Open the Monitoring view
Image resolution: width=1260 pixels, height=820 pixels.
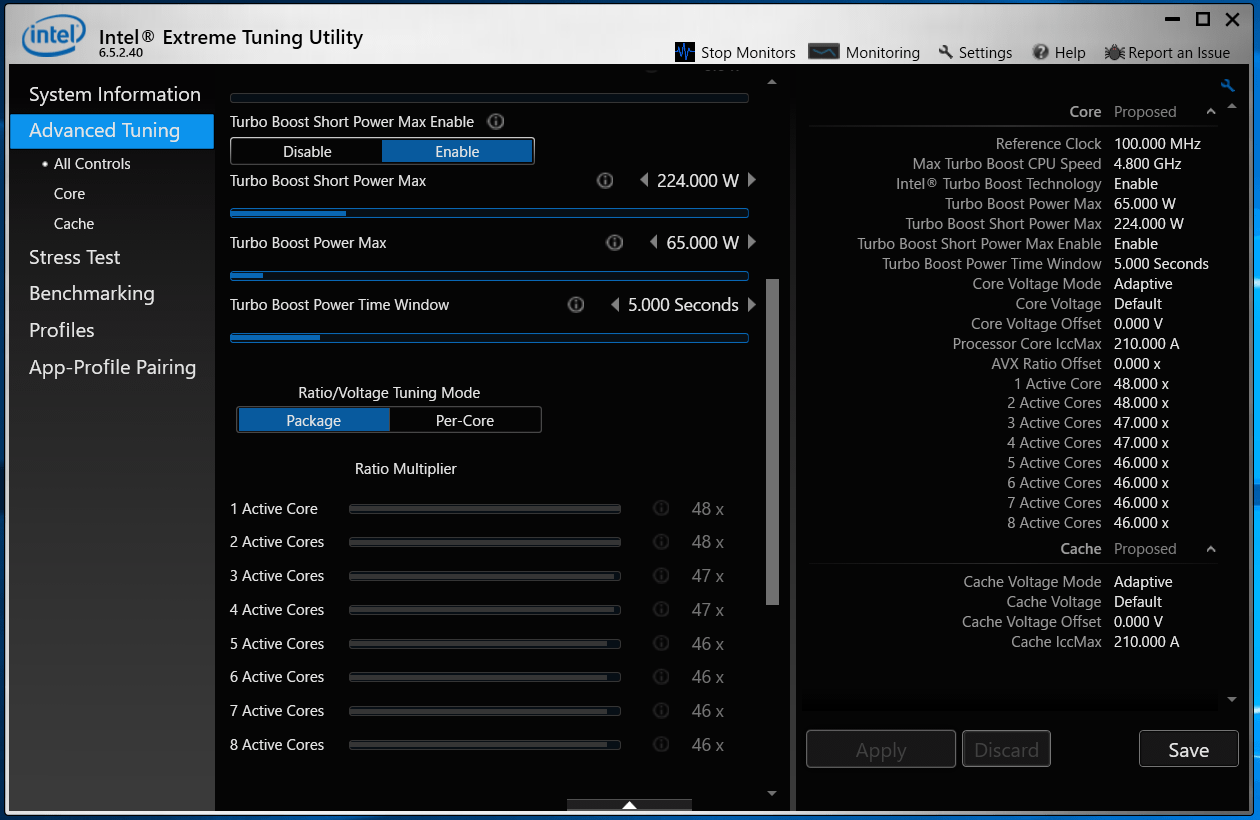coord(864,52)
